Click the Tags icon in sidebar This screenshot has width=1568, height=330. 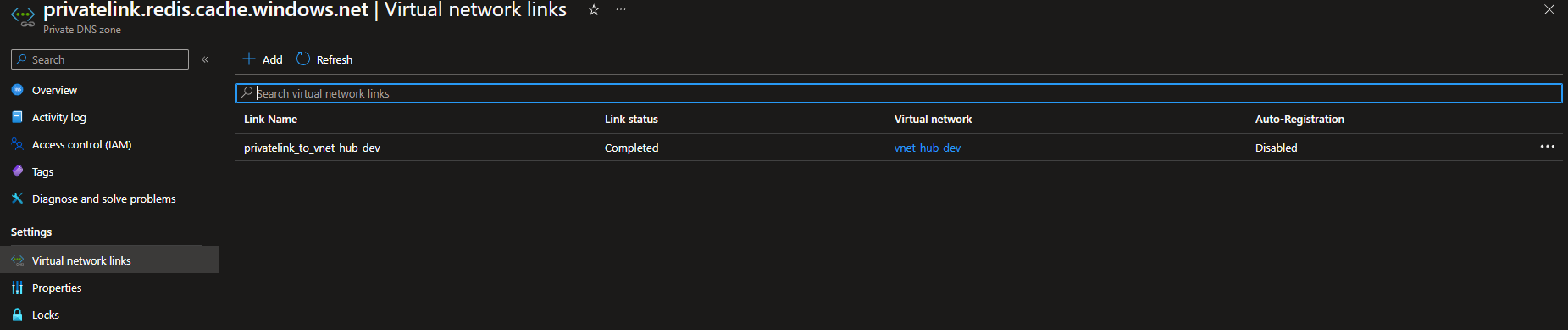17,171
